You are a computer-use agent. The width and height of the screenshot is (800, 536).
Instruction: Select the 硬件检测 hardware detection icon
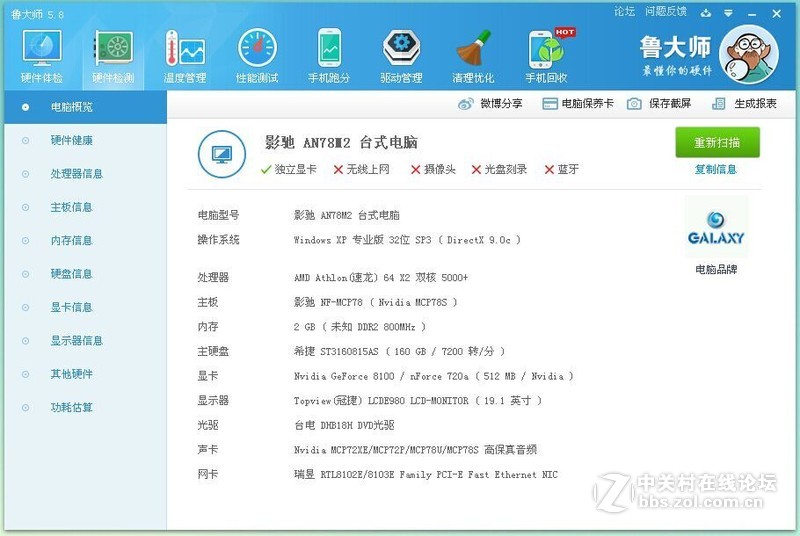(113, 56)
